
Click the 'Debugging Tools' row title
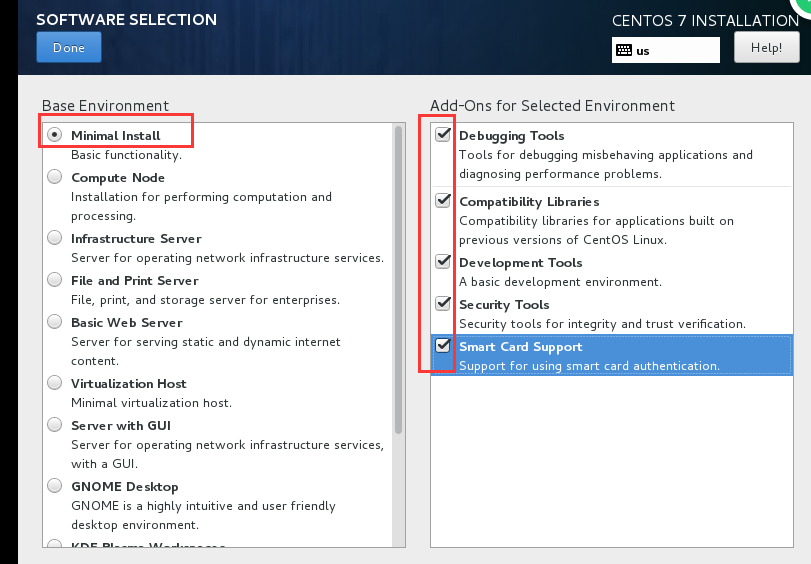coord(512,136)
